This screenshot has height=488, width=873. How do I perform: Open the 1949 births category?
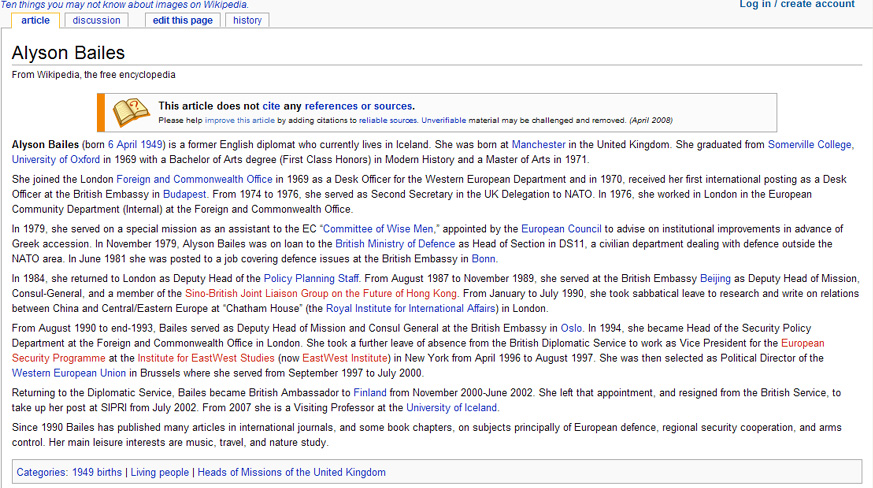point(97,472)
